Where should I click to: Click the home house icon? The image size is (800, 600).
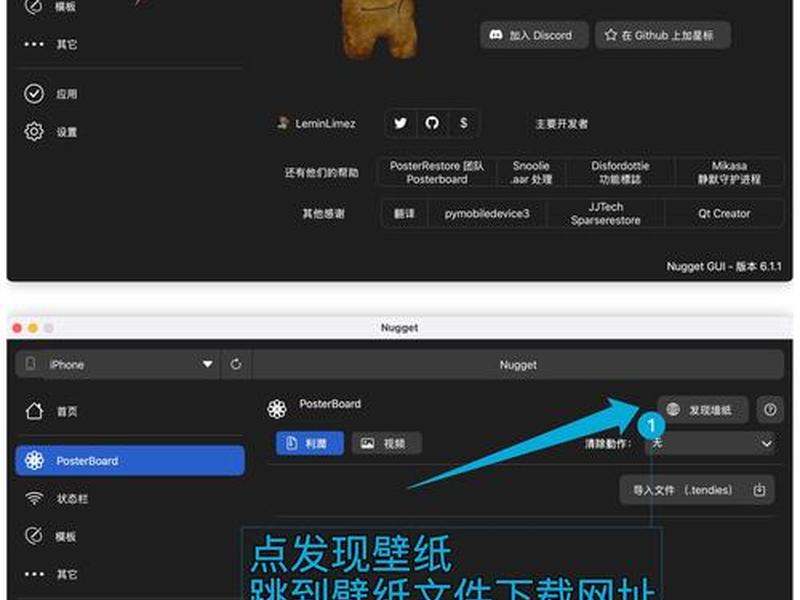pyautogui.click(x=34, y=411)
